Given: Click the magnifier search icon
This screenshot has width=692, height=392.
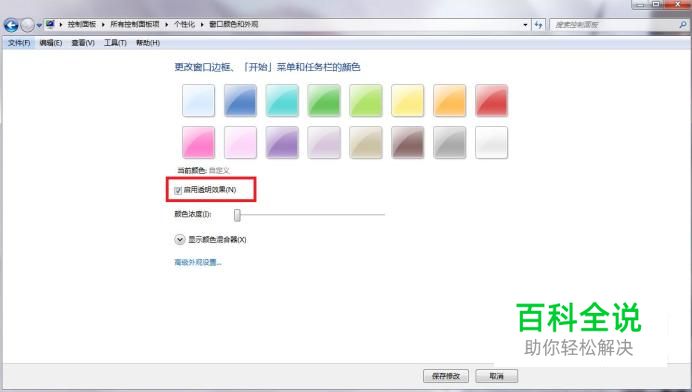Looking at the screenshot, I should click(683, 25).
